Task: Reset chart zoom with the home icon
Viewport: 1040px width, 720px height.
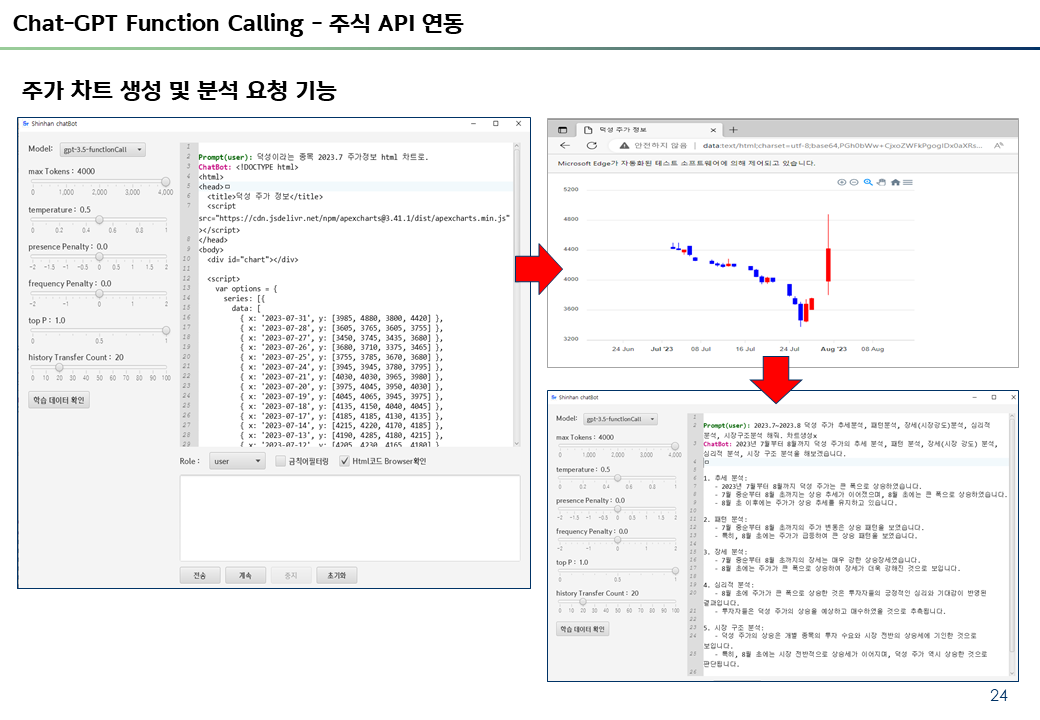Action: [895, 182]
